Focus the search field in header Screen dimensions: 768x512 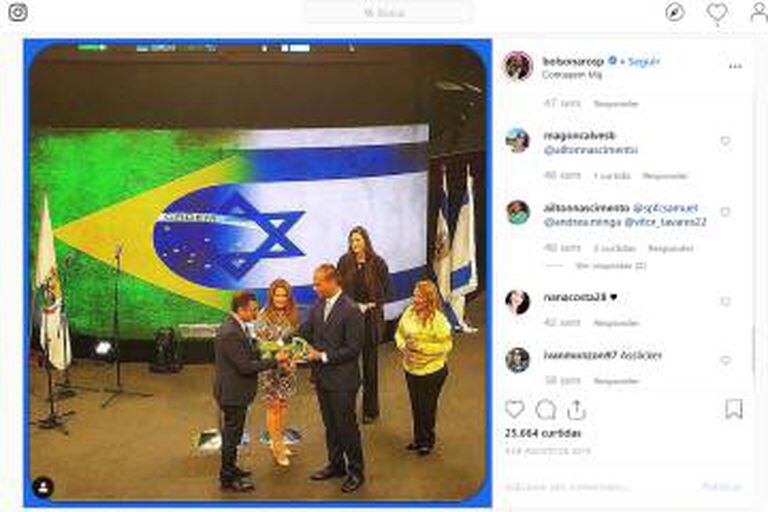389,12
